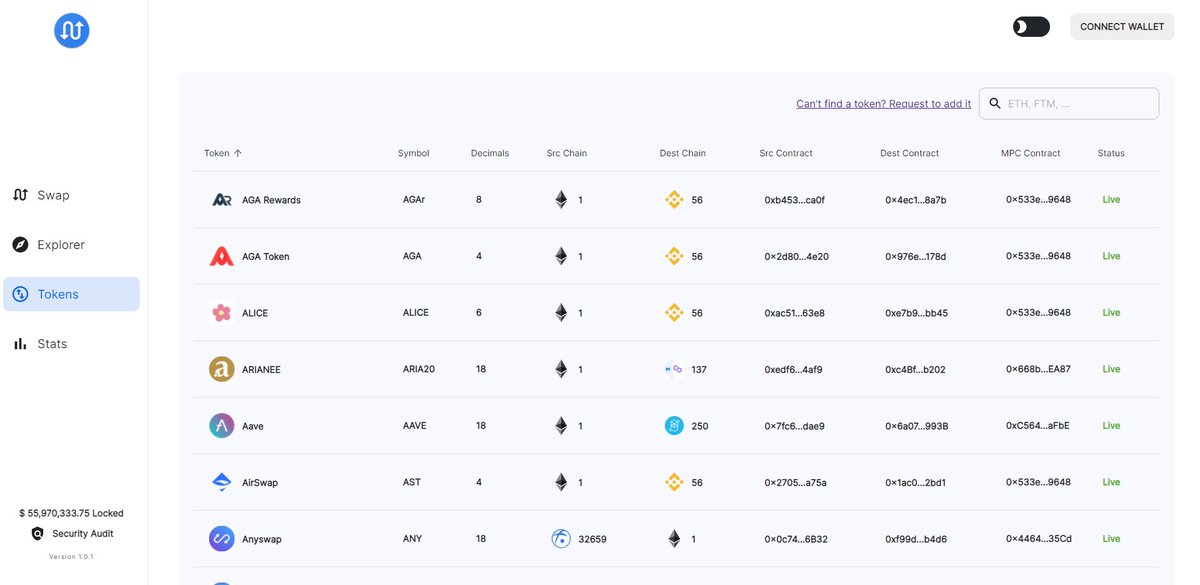Click the MPC contract 0x4464...35Cd
Image resolution: width=1200 pixels, height=585 pixels.
[x=1039, y=539]
